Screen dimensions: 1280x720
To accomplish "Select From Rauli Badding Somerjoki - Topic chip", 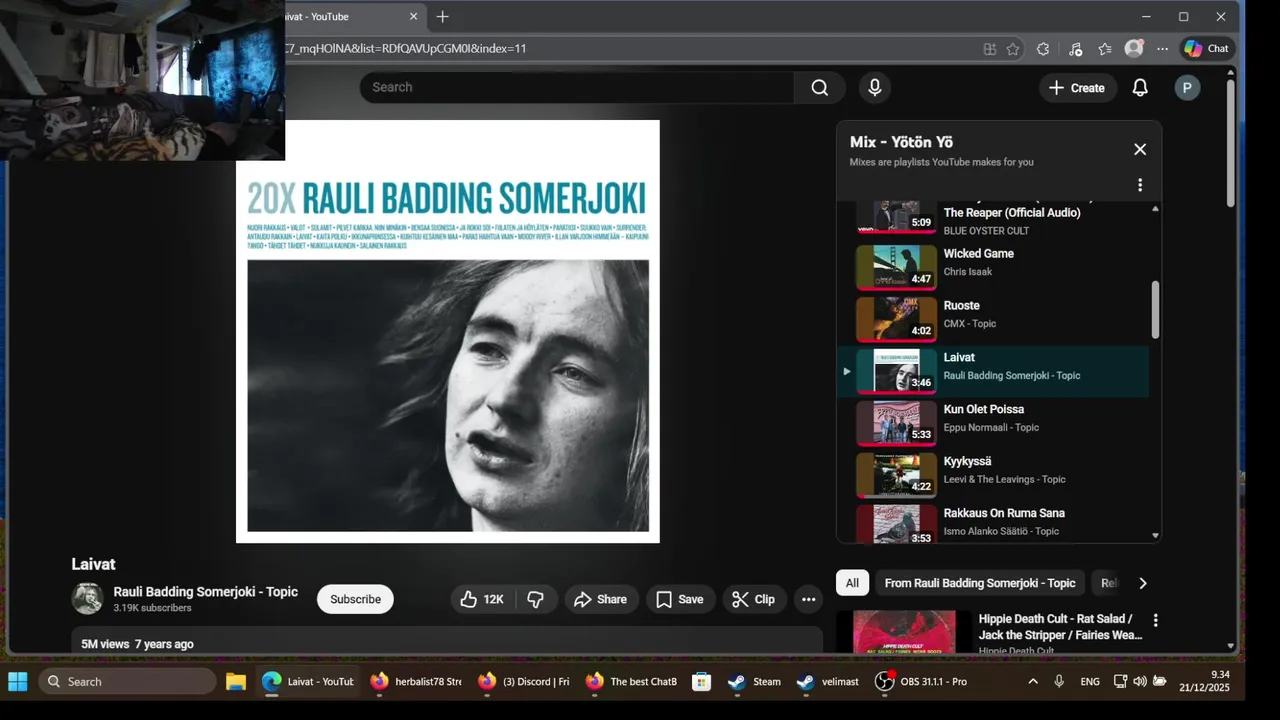I will coord(980,583).
